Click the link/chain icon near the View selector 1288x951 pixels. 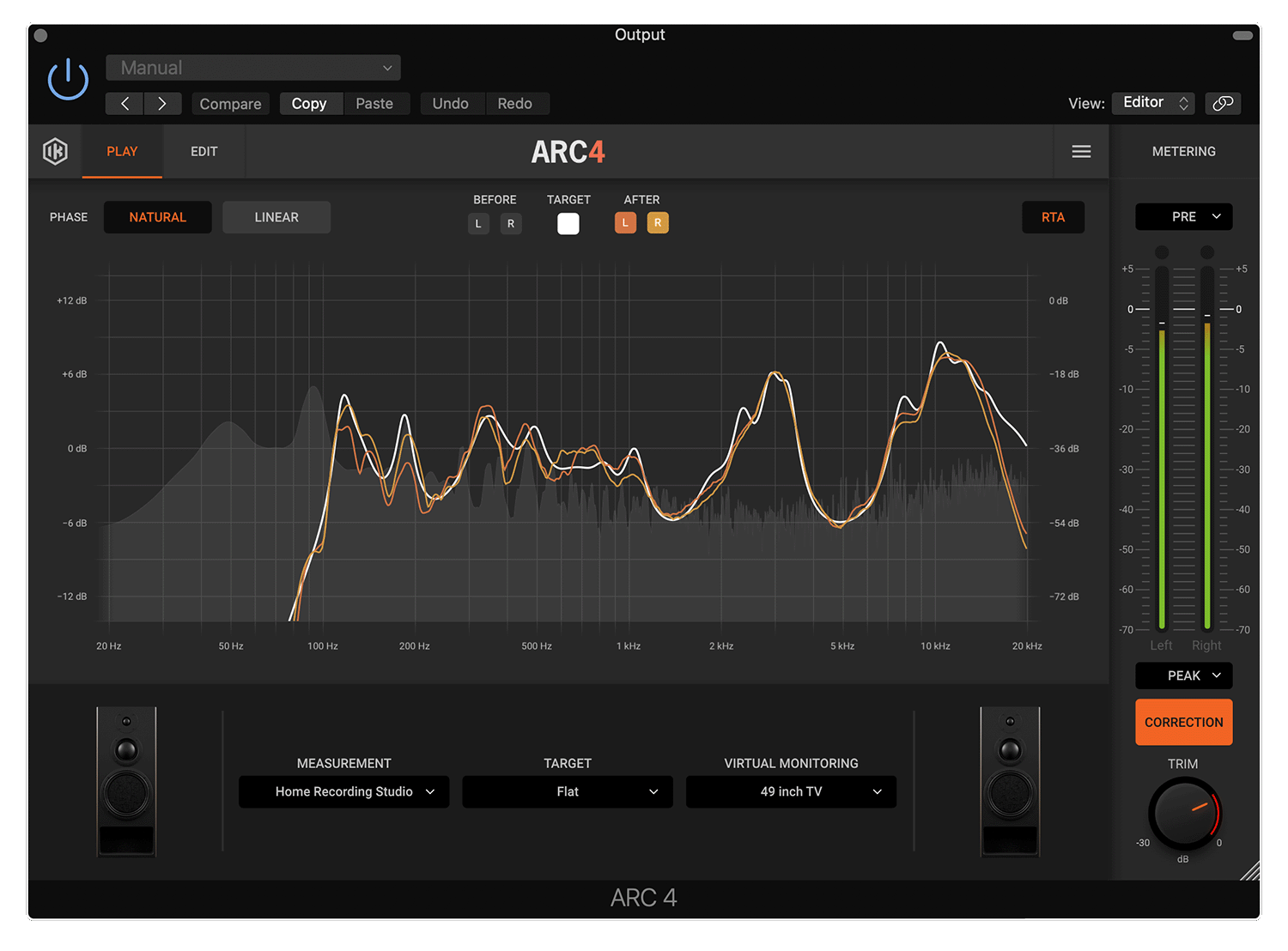tap(1223, 103)
